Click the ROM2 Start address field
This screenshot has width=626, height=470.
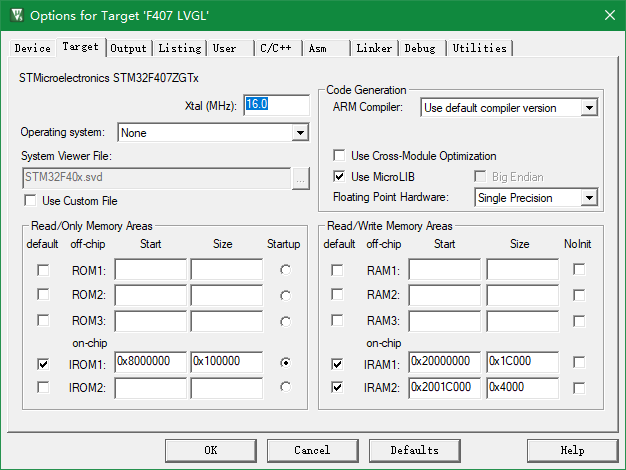tap(151, 295)
